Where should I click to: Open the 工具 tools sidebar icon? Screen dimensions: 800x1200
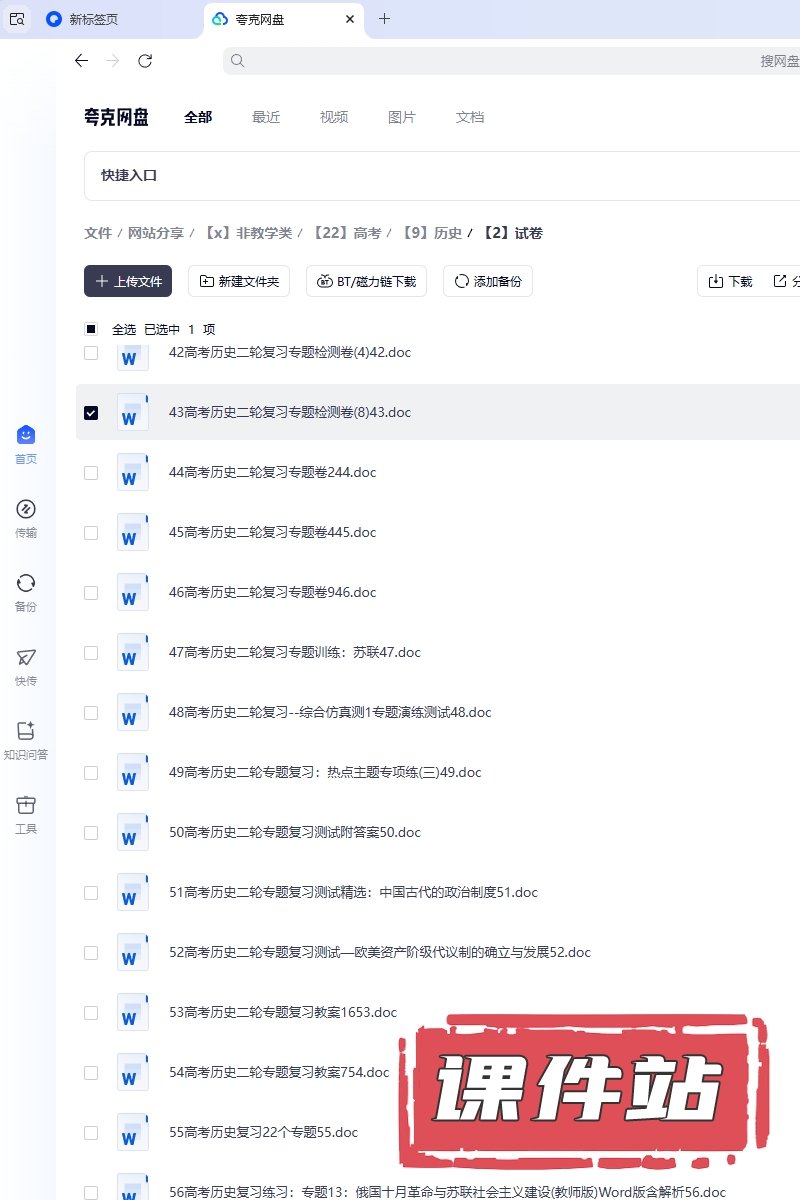[x=26, y=813]
